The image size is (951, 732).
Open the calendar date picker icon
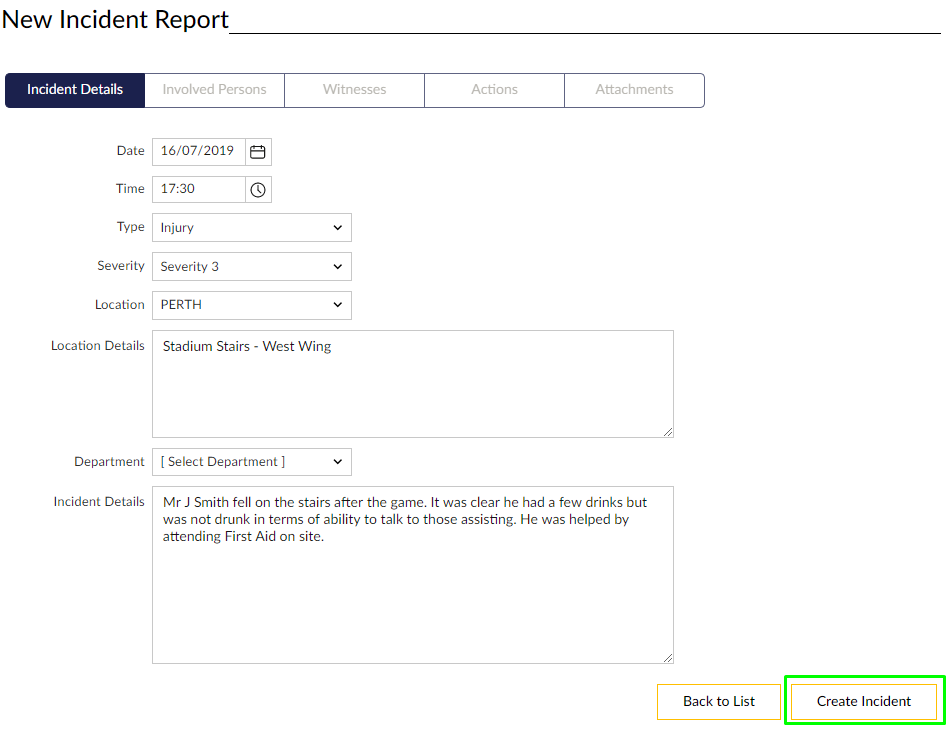tap(258, 152)
